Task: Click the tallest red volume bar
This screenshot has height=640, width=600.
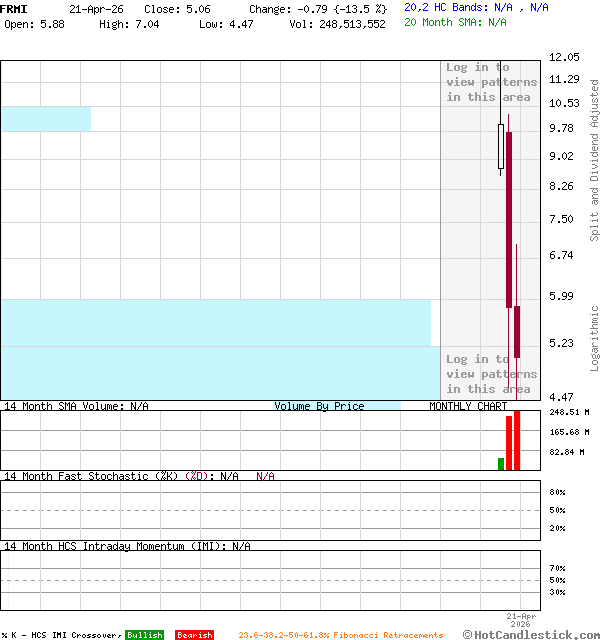Action: 517,440
